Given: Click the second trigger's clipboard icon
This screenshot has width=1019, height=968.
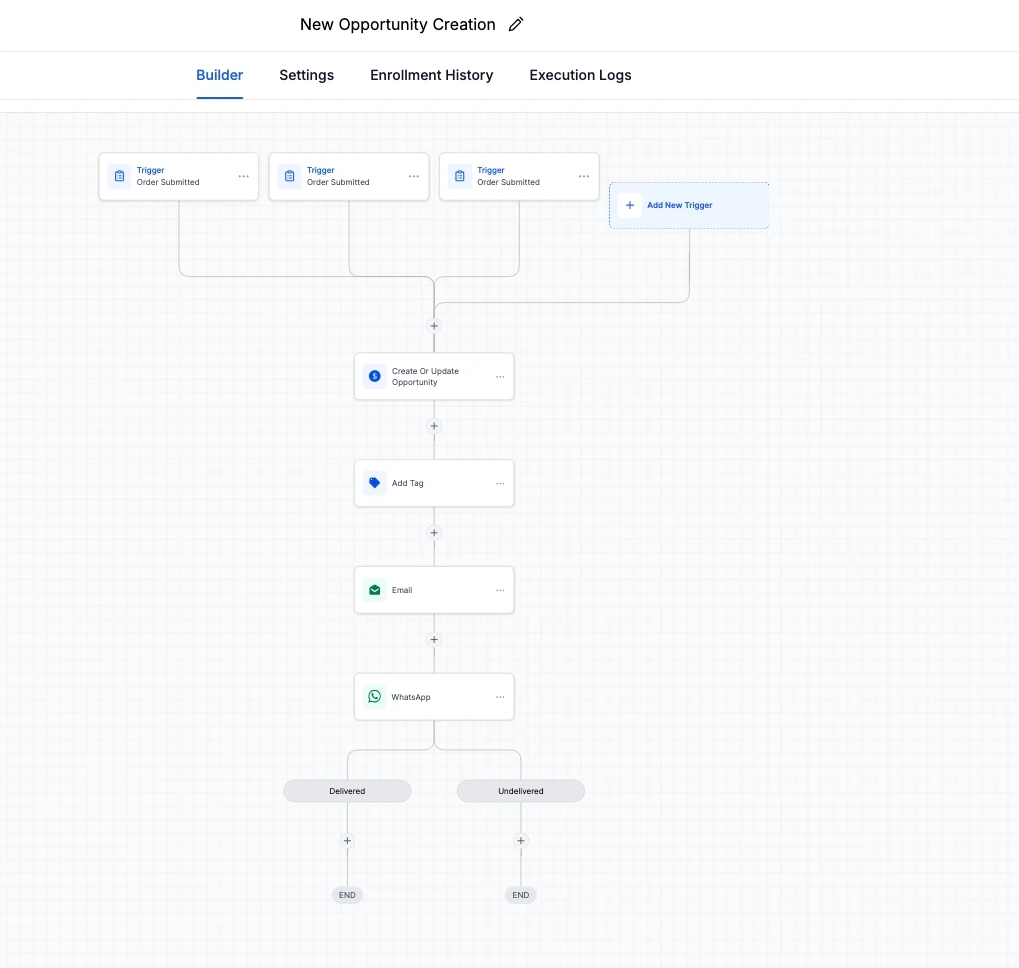Looking at the screenshot, I should click(290, 176).
